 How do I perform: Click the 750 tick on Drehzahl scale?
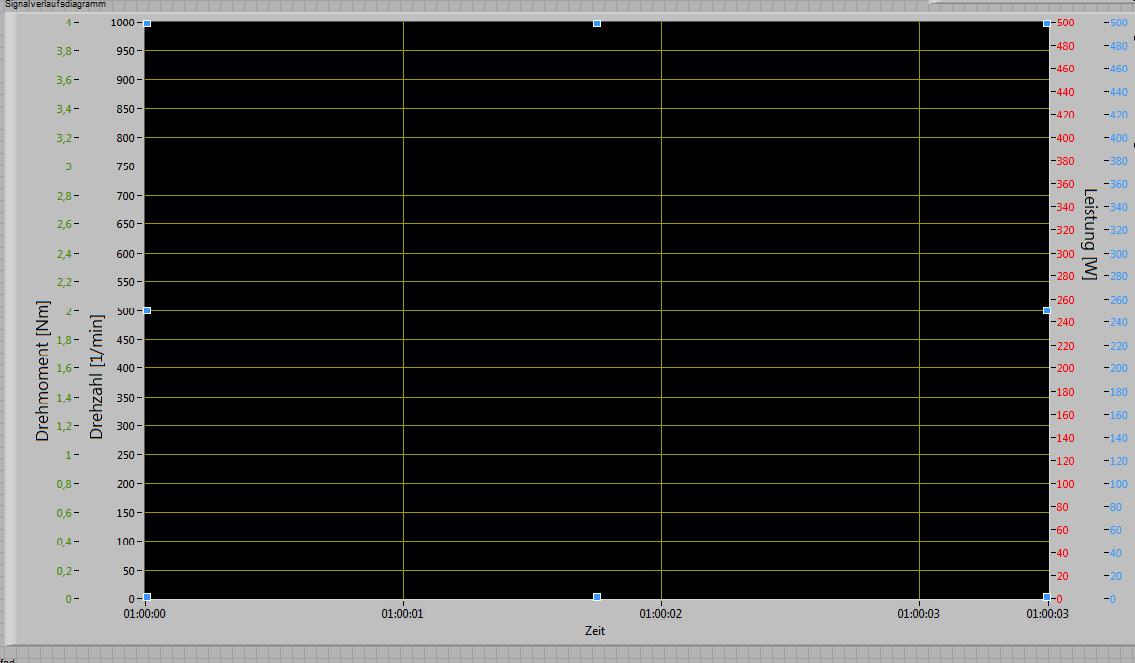pos(125,166)
